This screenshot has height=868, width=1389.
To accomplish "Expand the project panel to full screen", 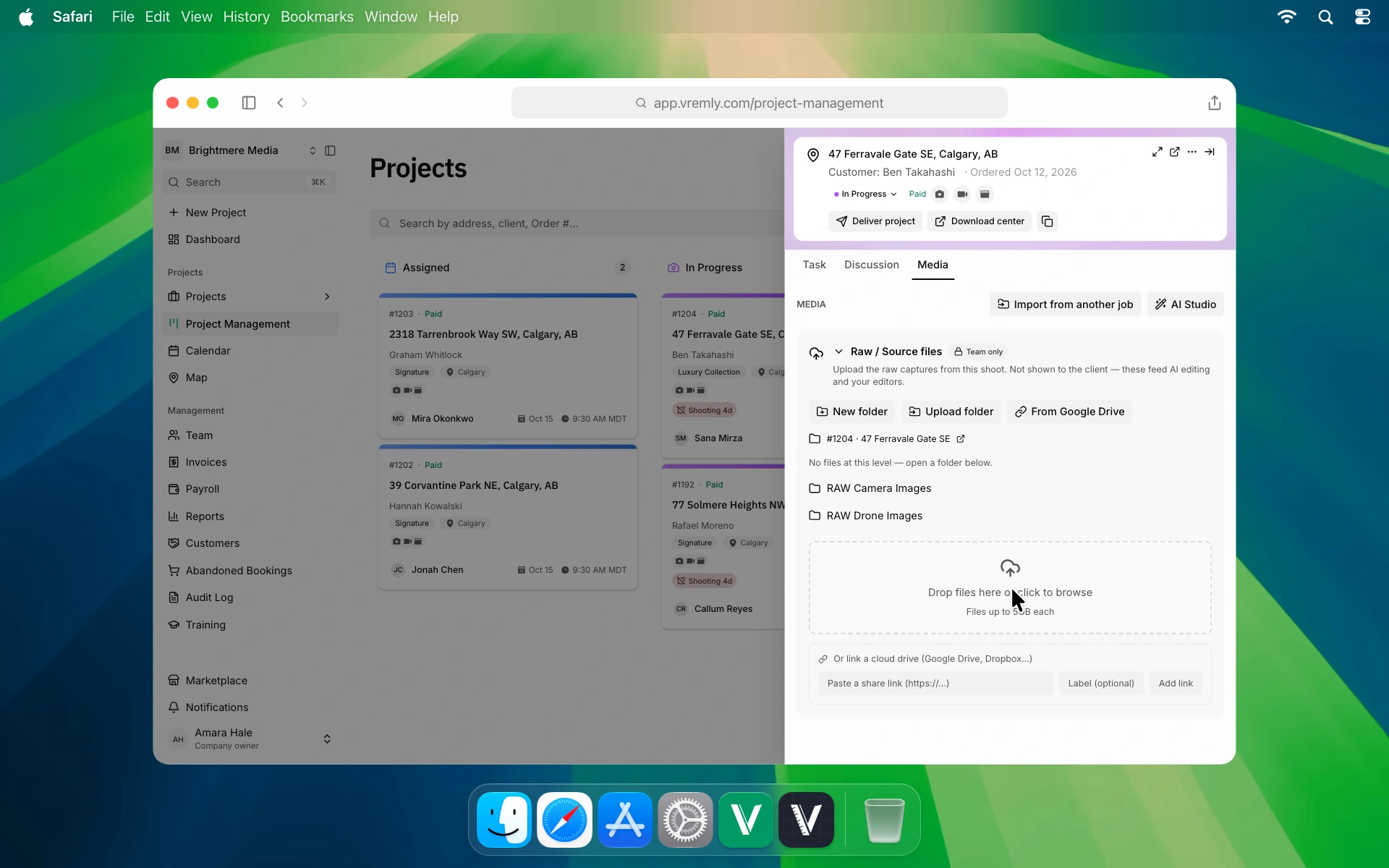I will click(x=1157, y=152).
